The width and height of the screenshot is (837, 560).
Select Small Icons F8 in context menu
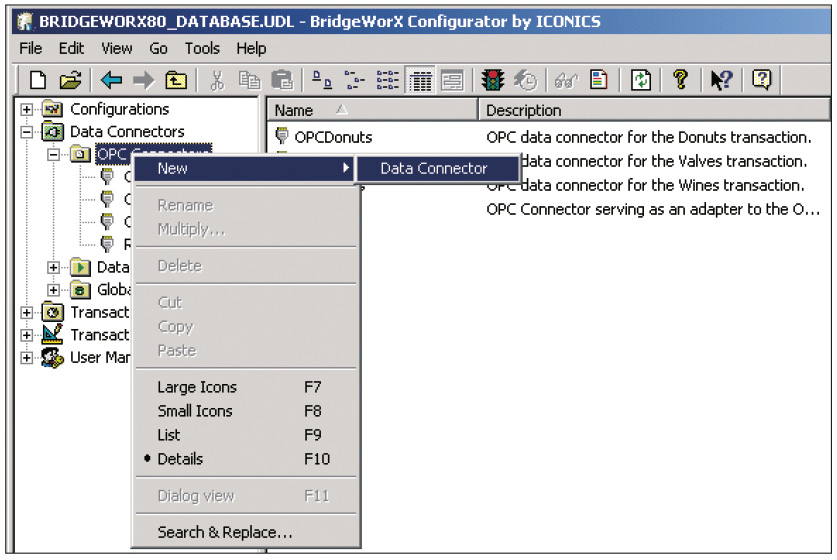[245, 411]
